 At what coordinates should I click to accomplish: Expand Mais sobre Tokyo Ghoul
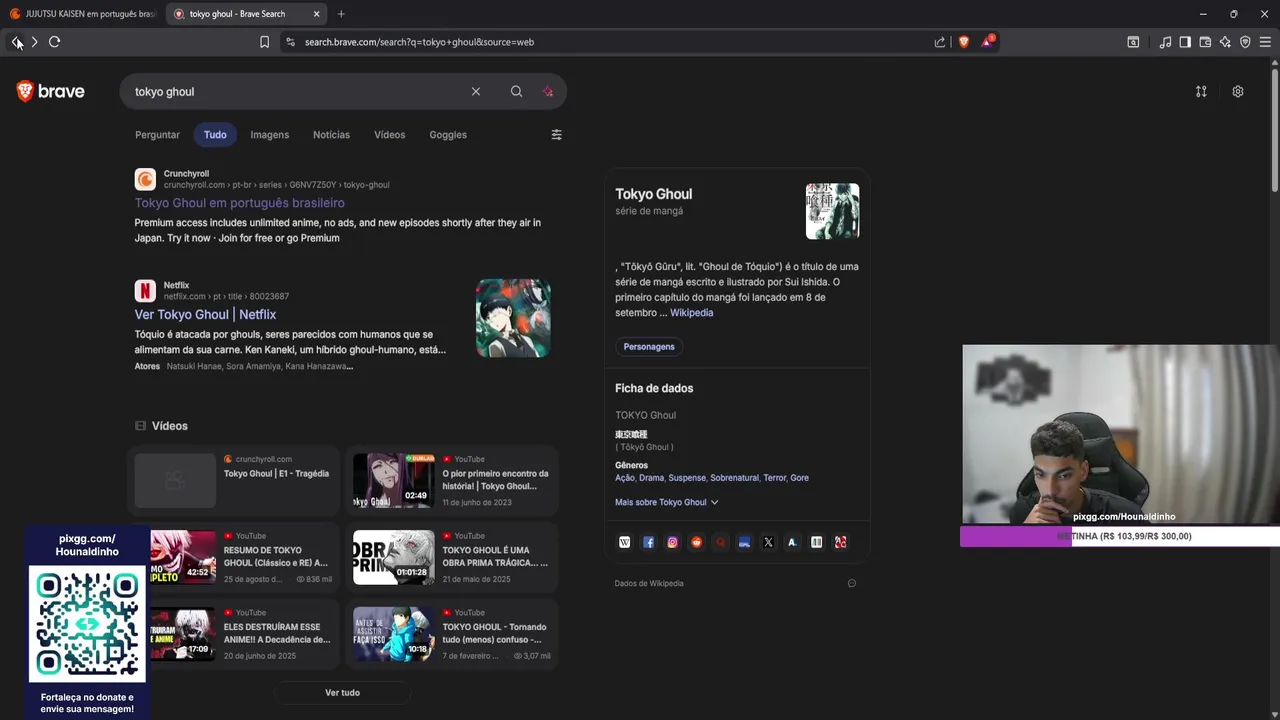pos(666,502)
